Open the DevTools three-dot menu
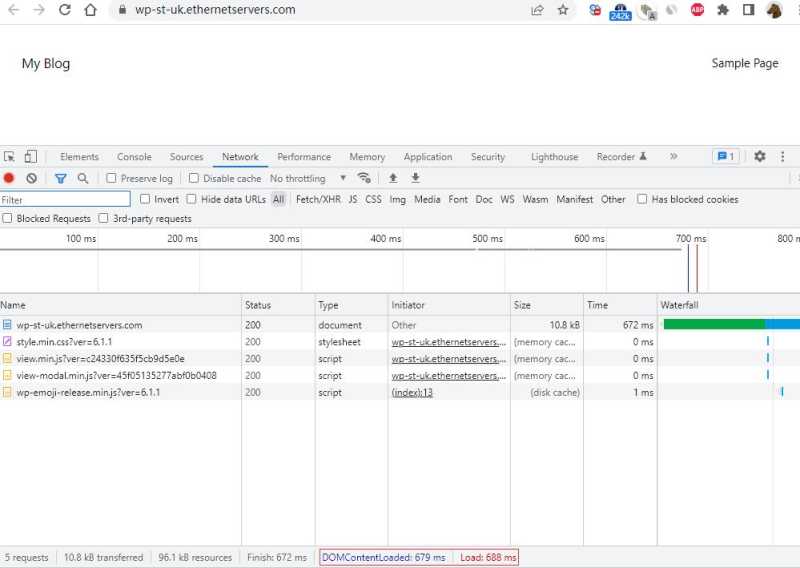This screenshot has width=800, height=568. click(x=783, y=156)
